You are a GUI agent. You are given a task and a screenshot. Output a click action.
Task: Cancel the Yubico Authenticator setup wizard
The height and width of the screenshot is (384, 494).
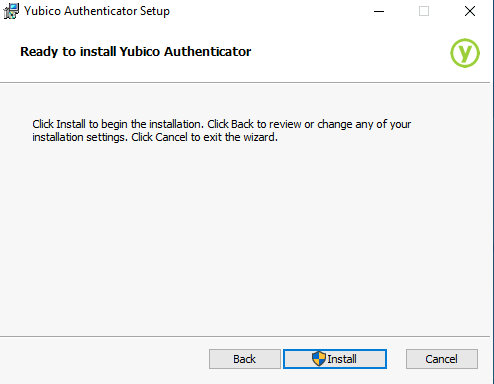(x=442, y=359)
